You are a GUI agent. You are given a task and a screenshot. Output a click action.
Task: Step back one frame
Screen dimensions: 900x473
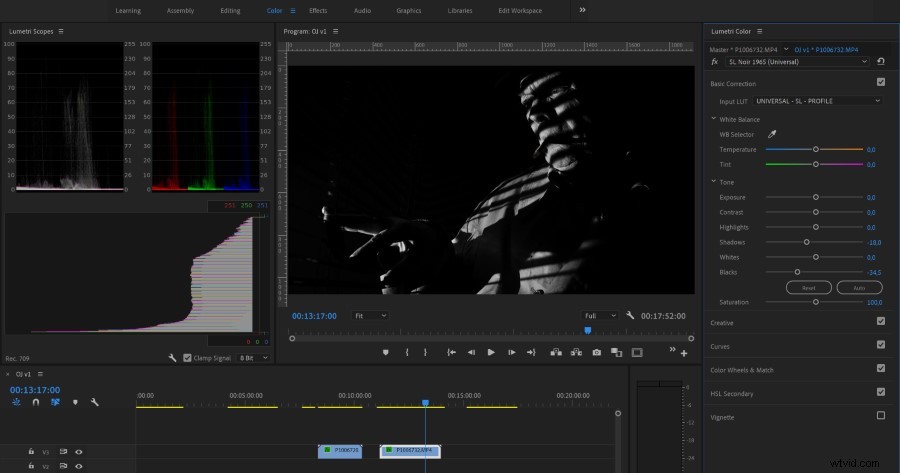[471, 352]
